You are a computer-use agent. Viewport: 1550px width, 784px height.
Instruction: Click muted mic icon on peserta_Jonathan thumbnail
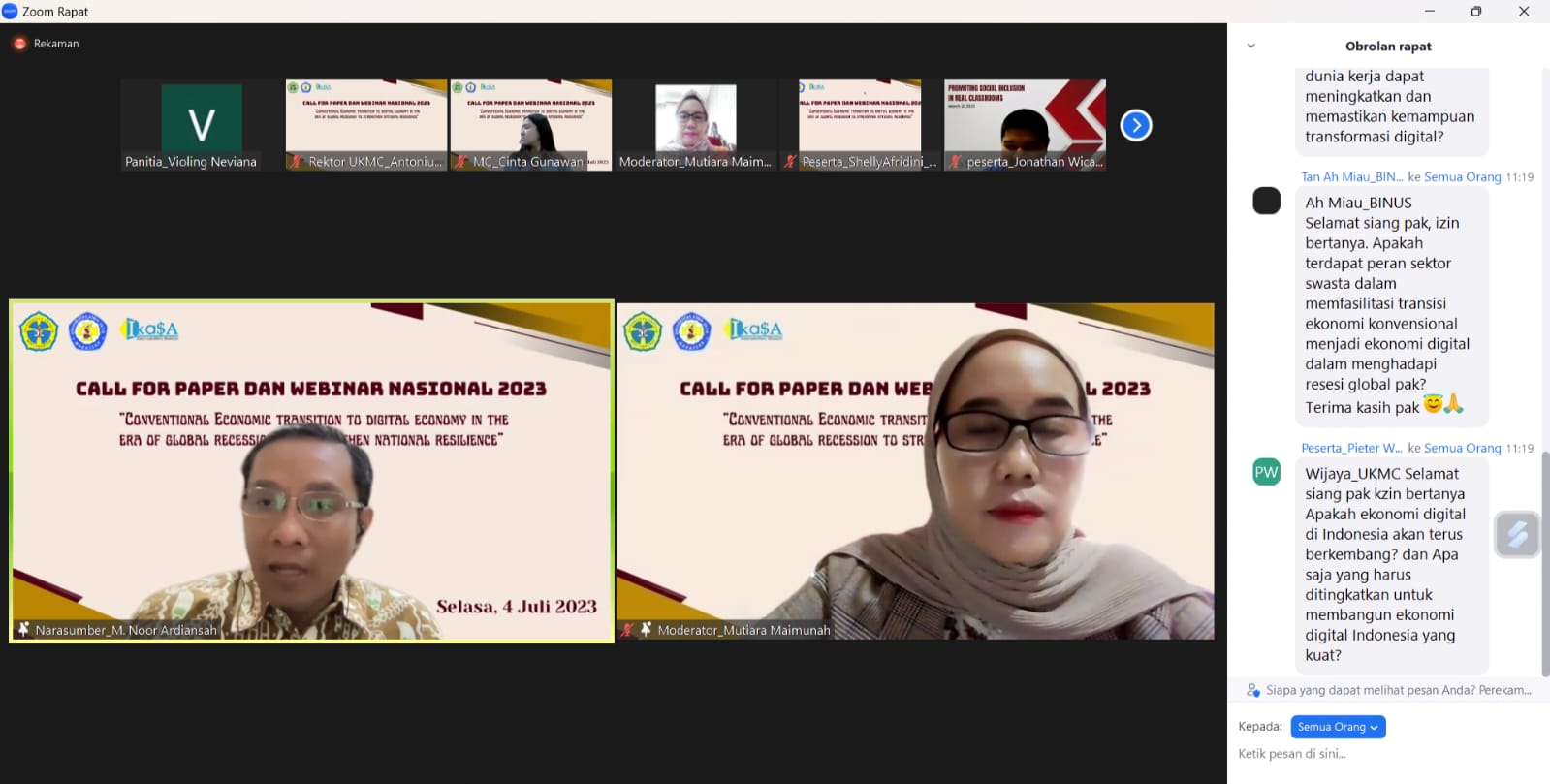(955, 162)
